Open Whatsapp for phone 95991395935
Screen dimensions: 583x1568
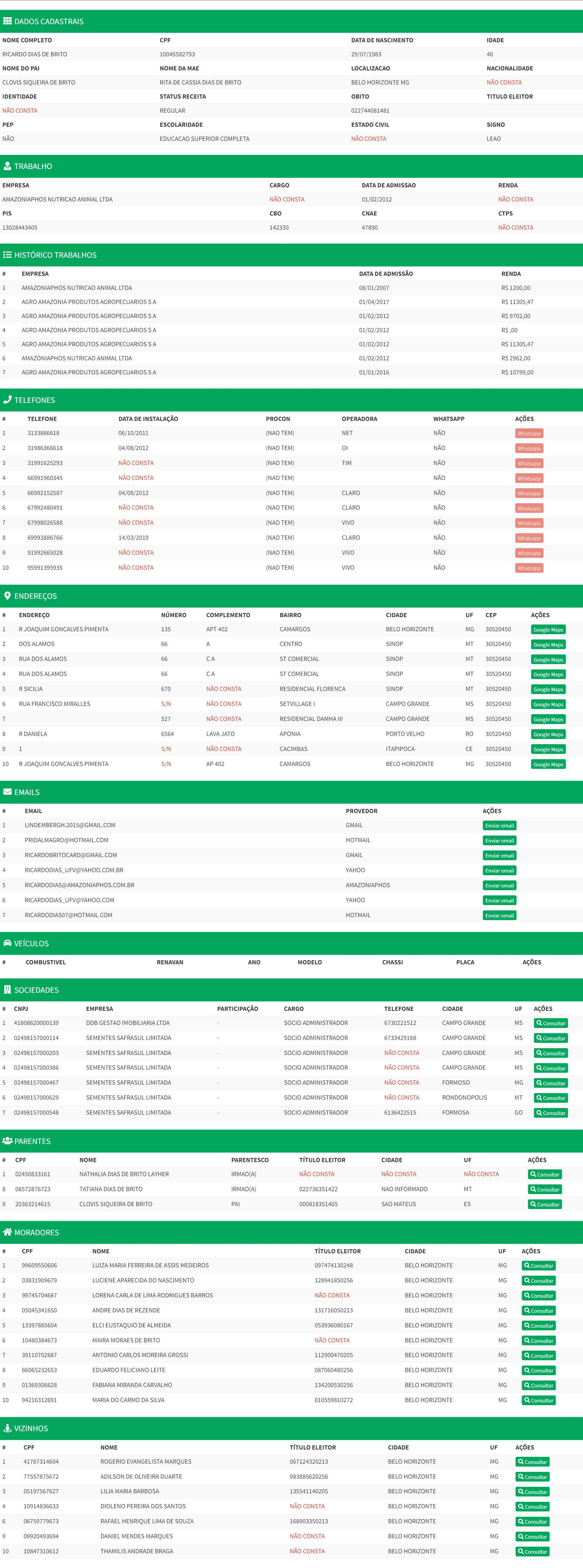point(529,568)
